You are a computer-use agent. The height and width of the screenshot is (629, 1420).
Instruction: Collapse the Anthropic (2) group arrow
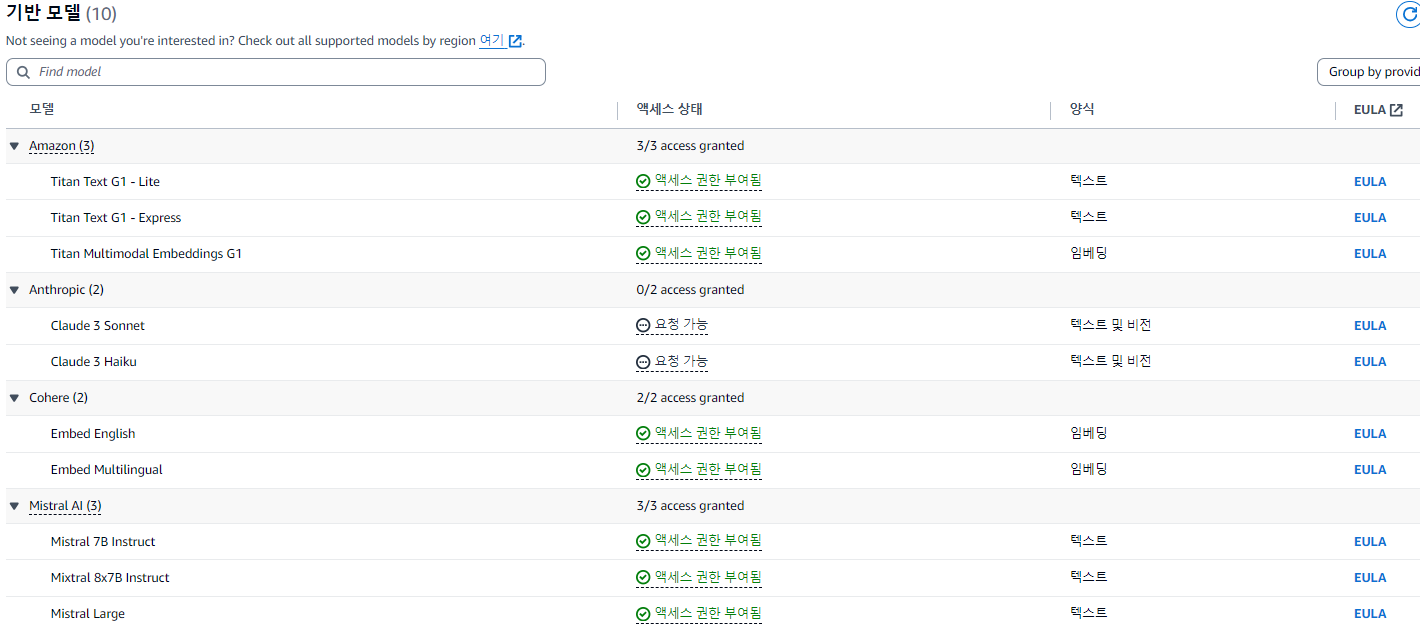pyautogui.click(x=14, y=290)
